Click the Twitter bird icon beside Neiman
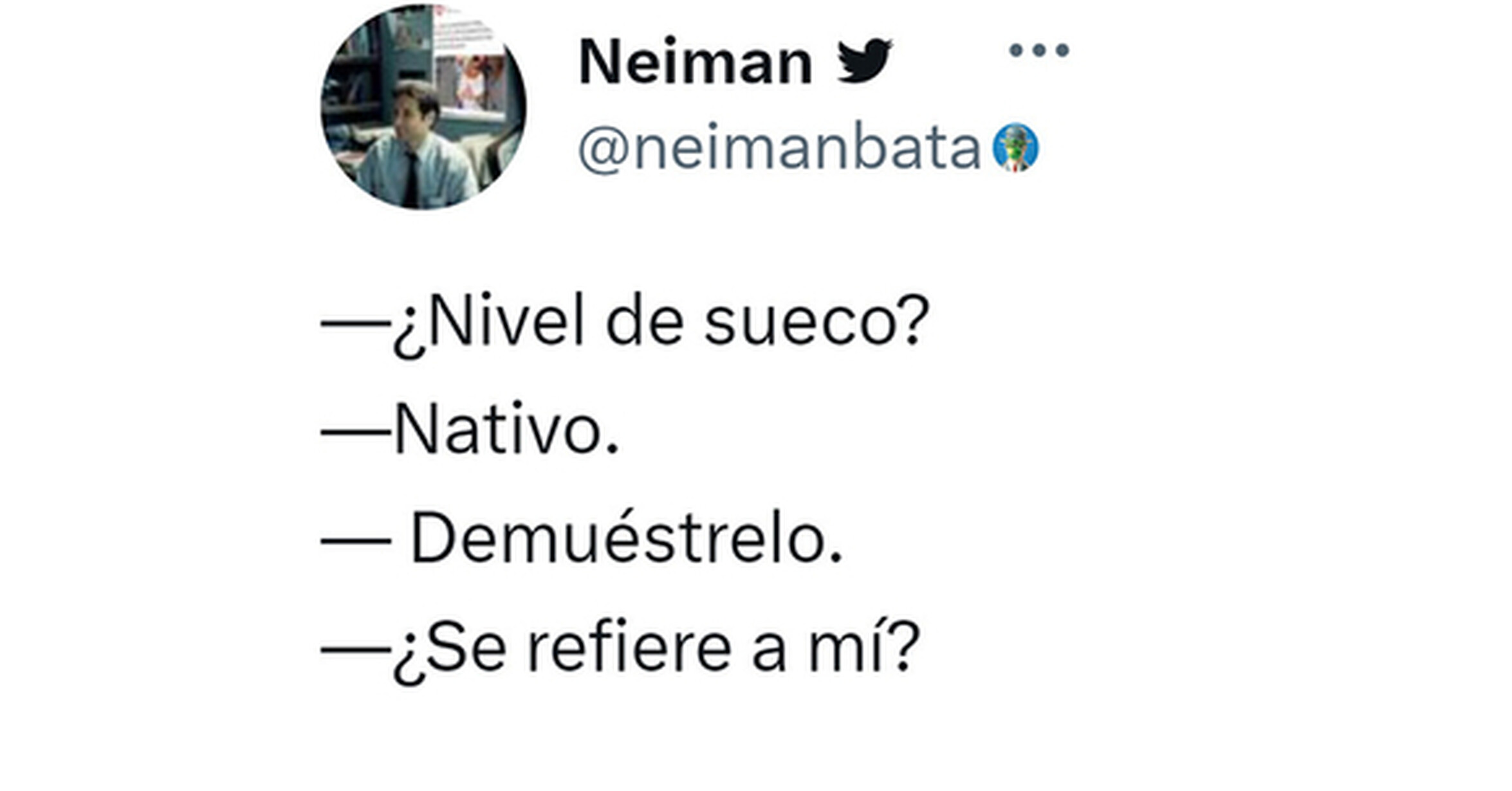This screenshot has height=791, width=1512. (864, 61)
